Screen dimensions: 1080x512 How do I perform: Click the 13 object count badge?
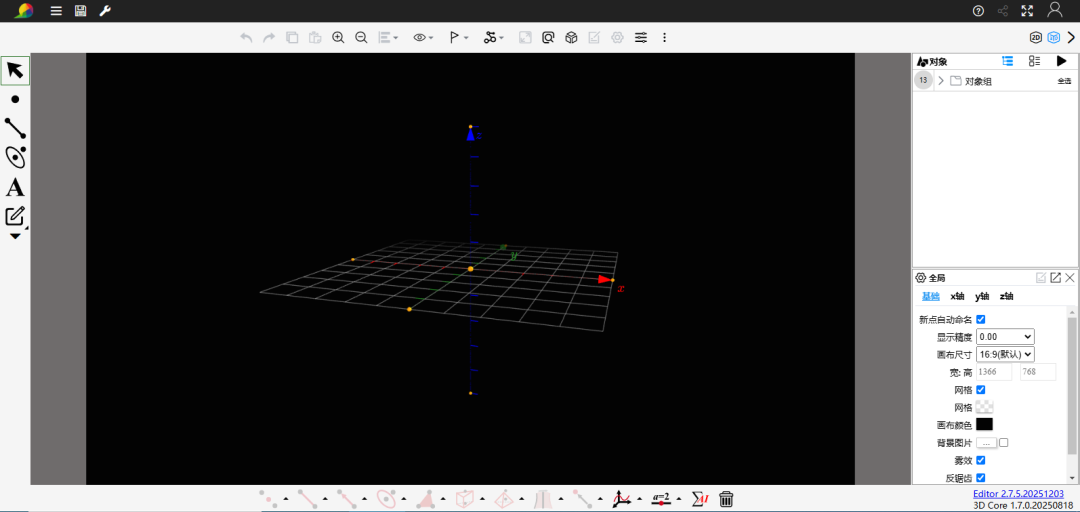tap(923, 81)
